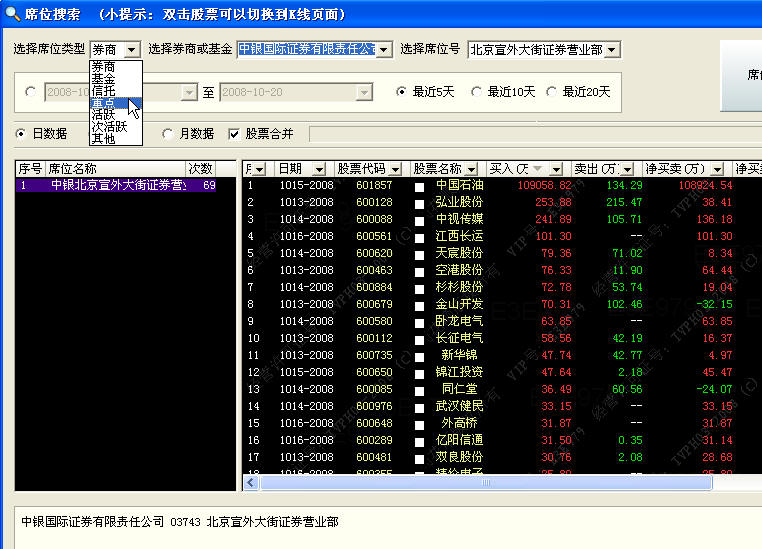Click the left arrow of the horizontal scrollbar
The image size is (762, 549).
pos(250,482)
